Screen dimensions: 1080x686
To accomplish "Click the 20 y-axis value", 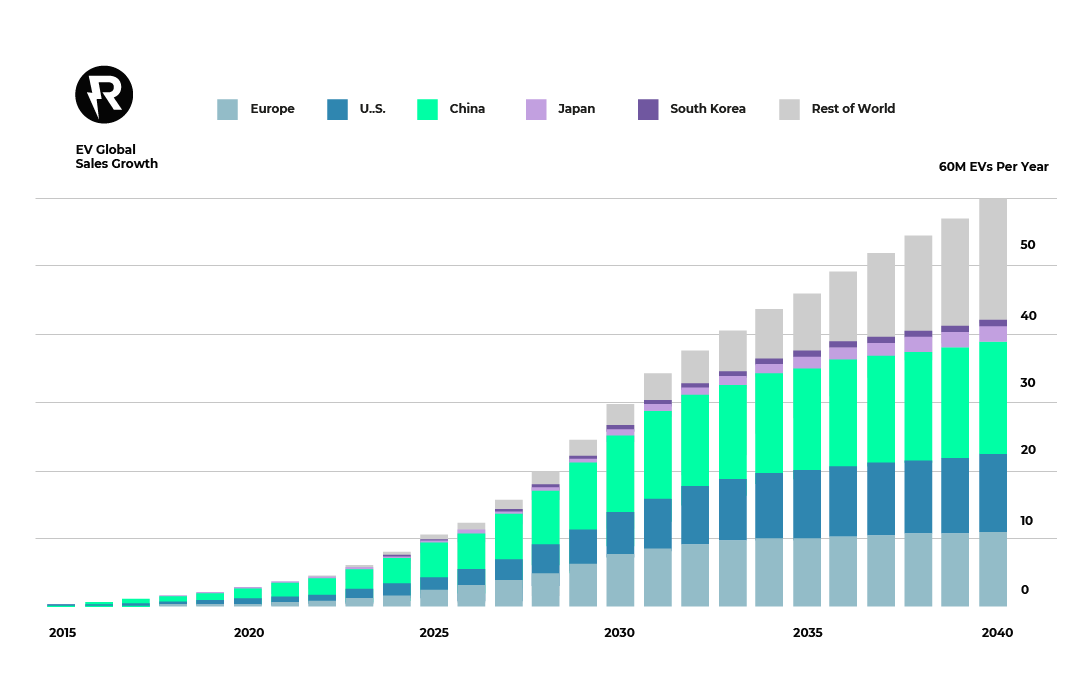I will [1028, 450].
